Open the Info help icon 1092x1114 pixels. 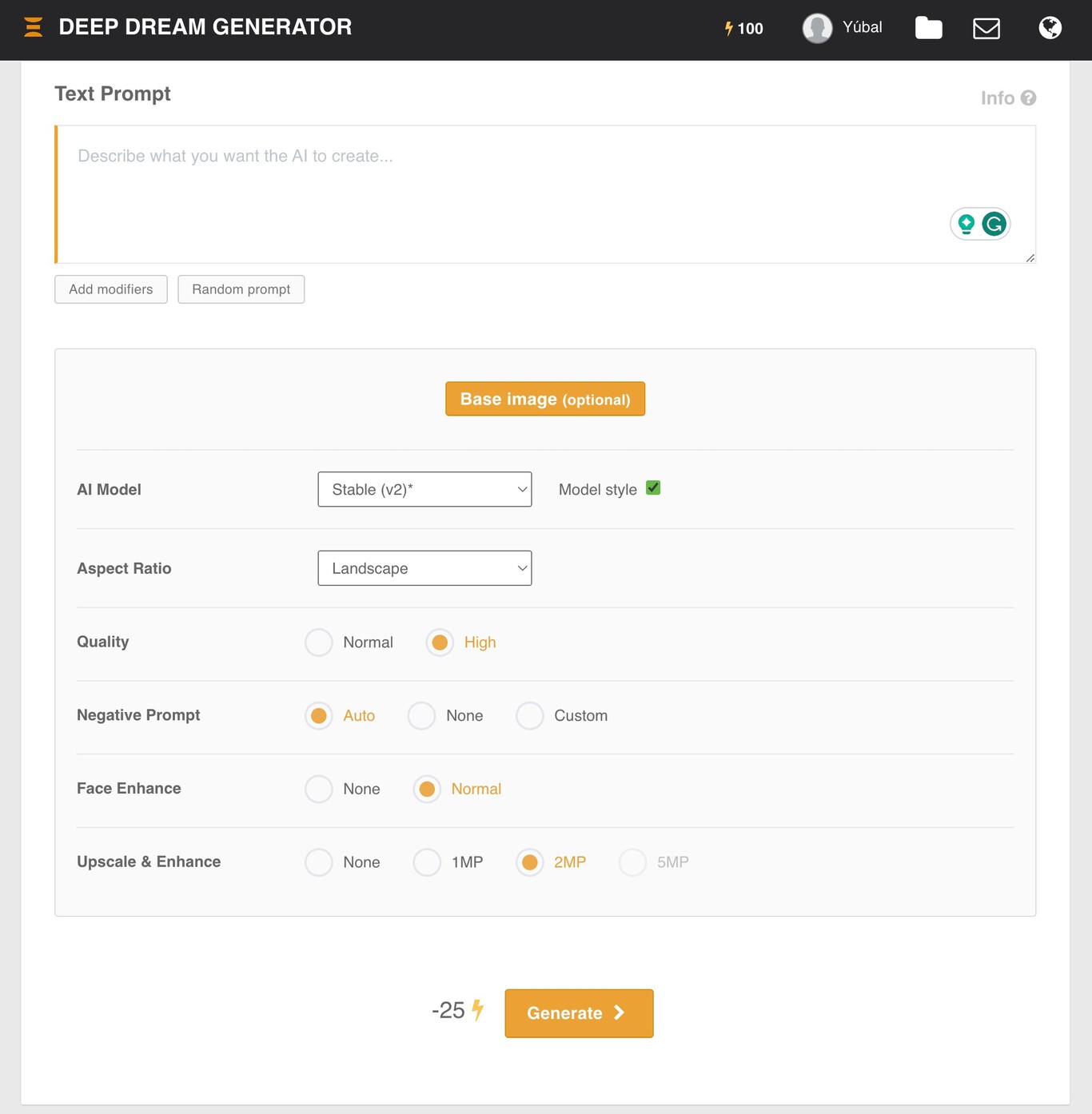point(1028,97)
